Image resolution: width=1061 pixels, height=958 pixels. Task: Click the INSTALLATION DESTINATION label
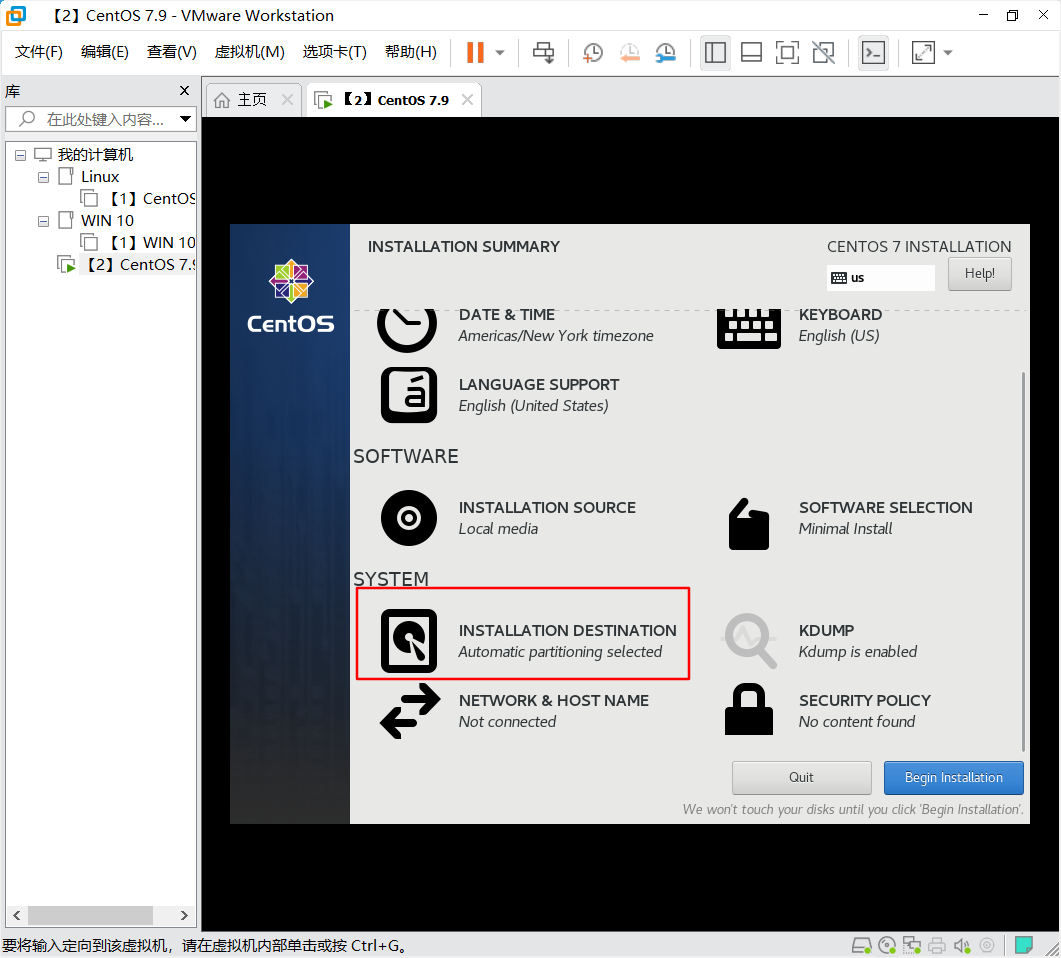coord(567,631)
